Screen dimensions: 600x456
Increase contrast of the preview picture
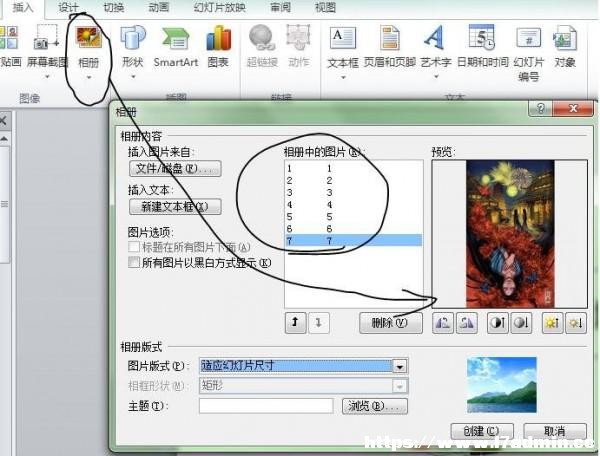pos(497,323)
